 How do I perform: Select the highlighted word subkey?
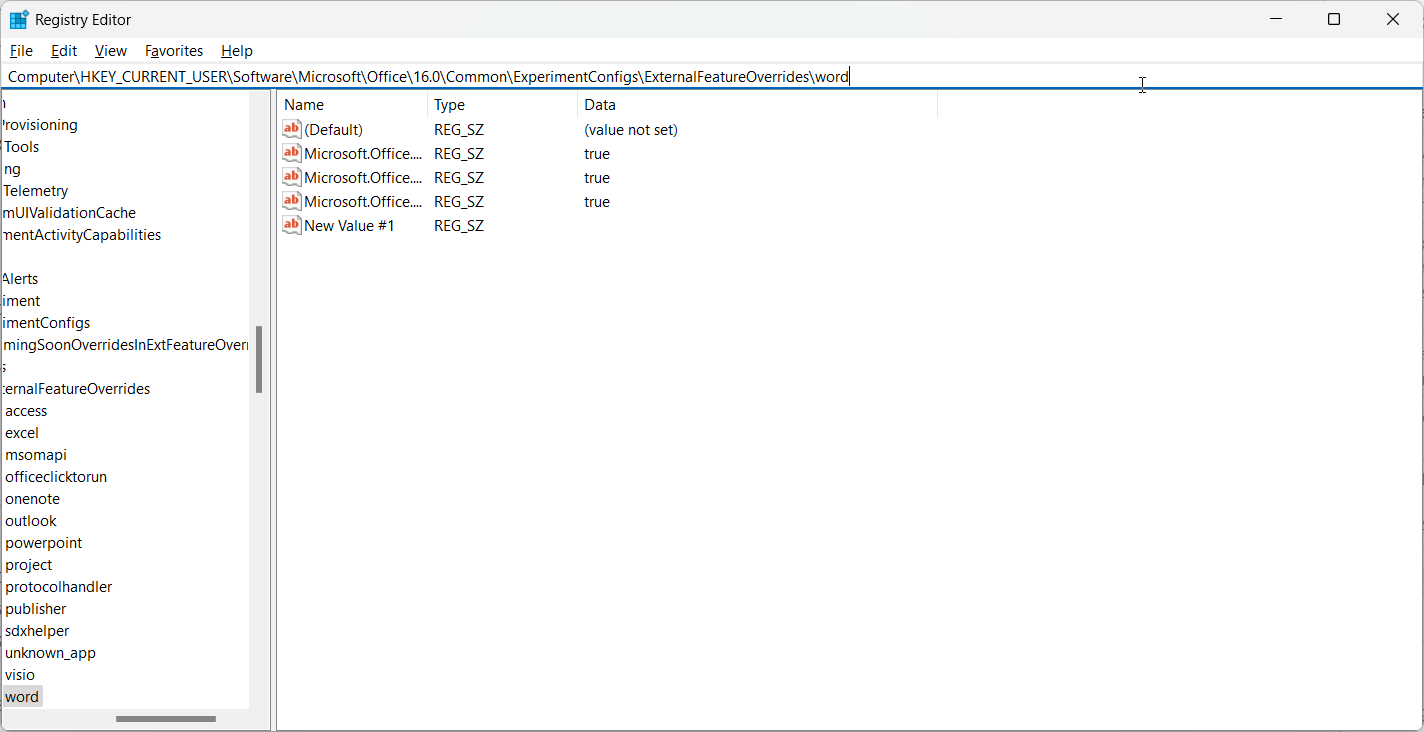point(22,696)
